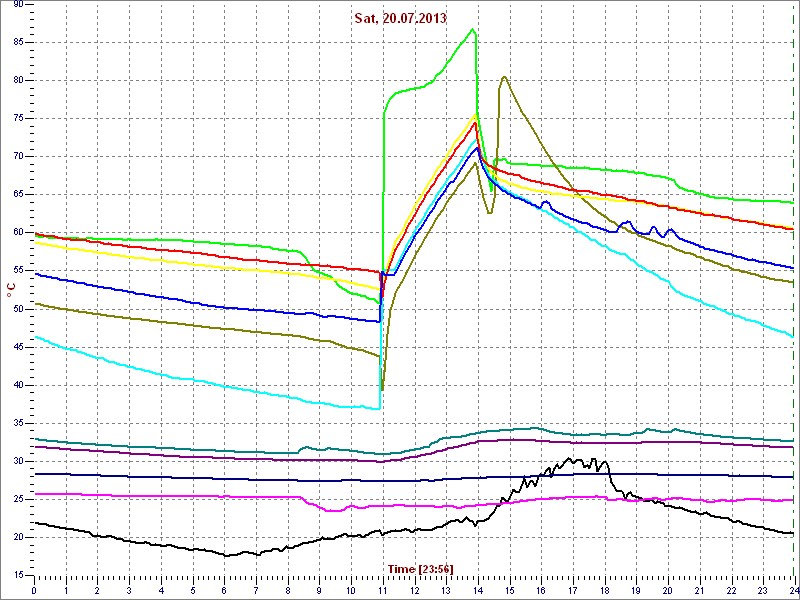Click hour 14 on the time axis
Screen dimensions: 800x600
(478, 590)
